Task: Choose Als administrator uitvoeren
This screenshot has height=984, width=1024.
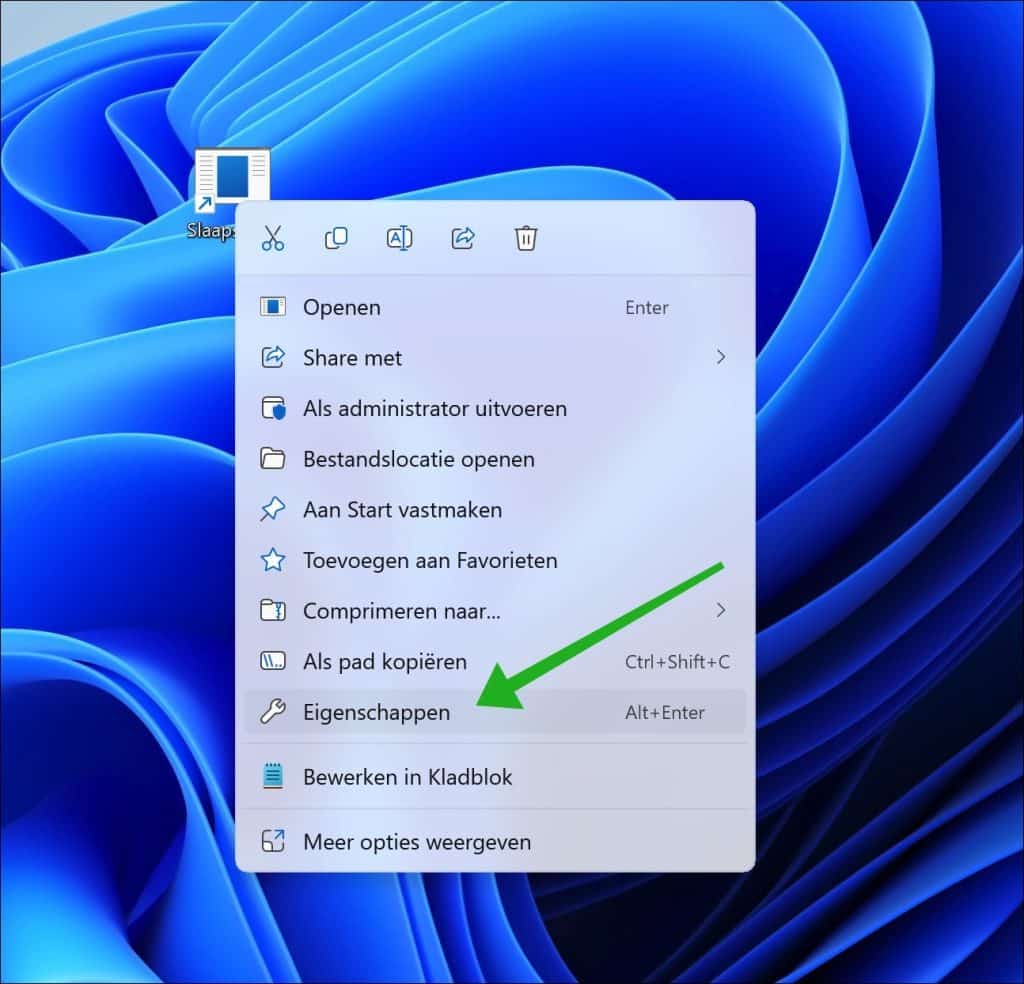Action: click(x=495, y=408)
